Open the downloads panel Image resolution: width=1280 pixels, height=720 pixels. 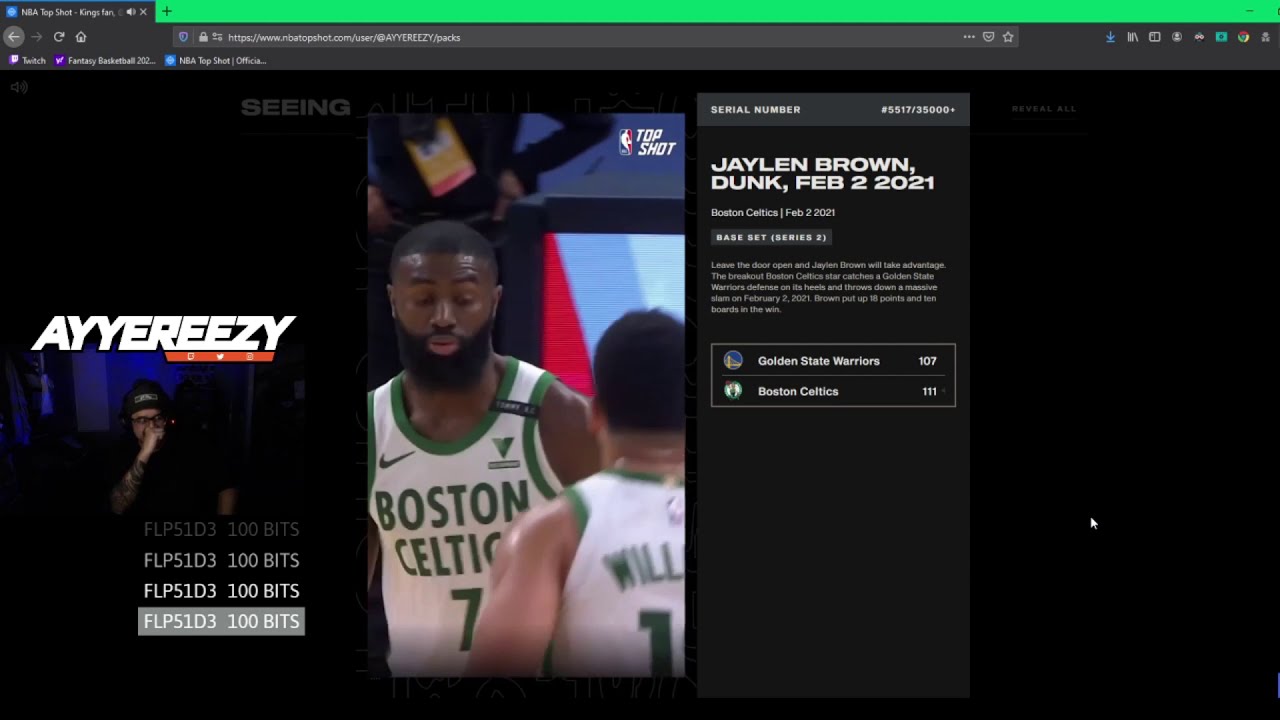pyautogui.click(x=1110, y=37)
